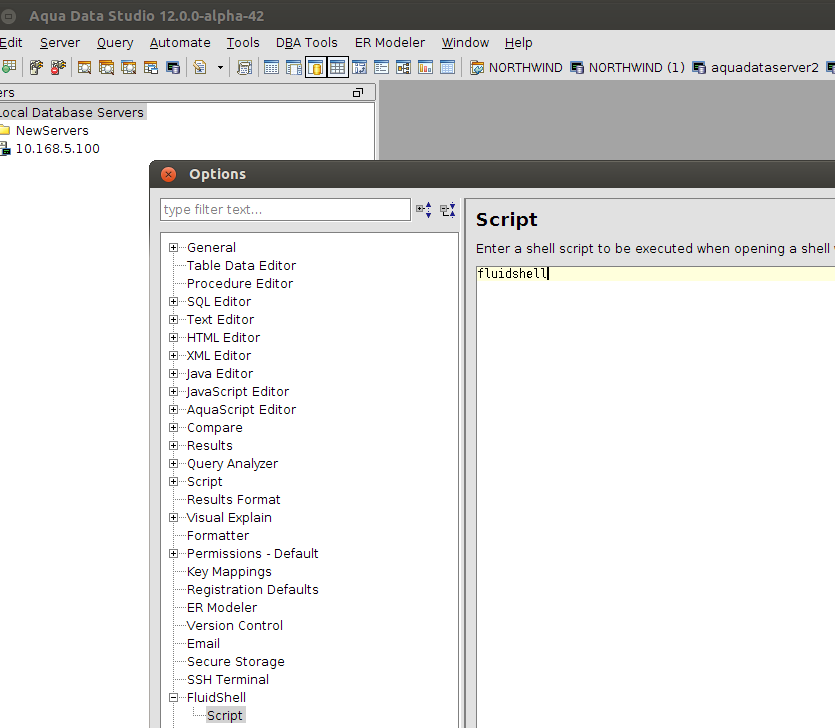The height and width of the screenshot is (728, 835).
Task: Select Local Database Servers root node
Action: click(72, 112)
